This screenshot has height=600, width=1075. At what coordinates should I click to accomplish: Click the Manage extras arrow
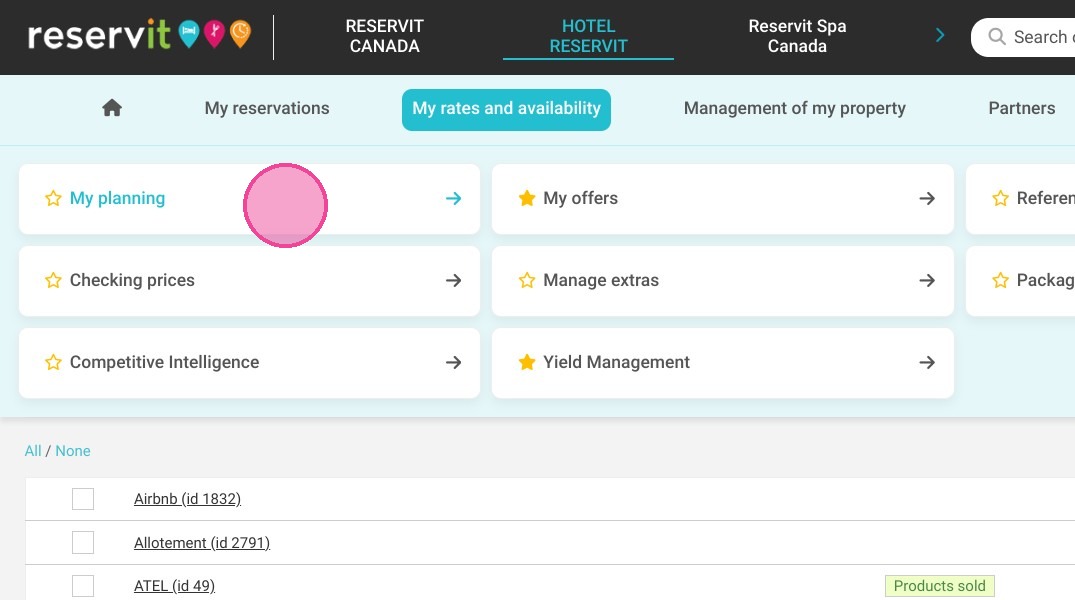(x=927, y=280)
